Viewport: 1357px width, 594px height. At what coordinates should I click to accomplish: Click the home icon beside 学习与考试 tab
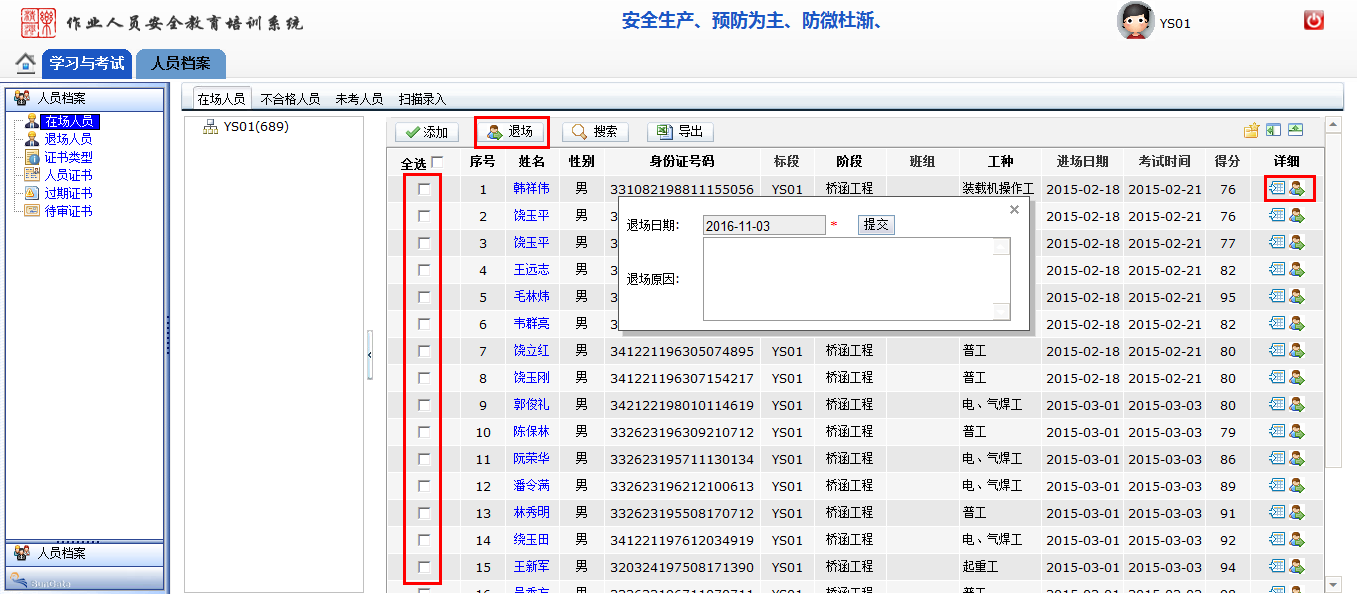tap(26, 63)
